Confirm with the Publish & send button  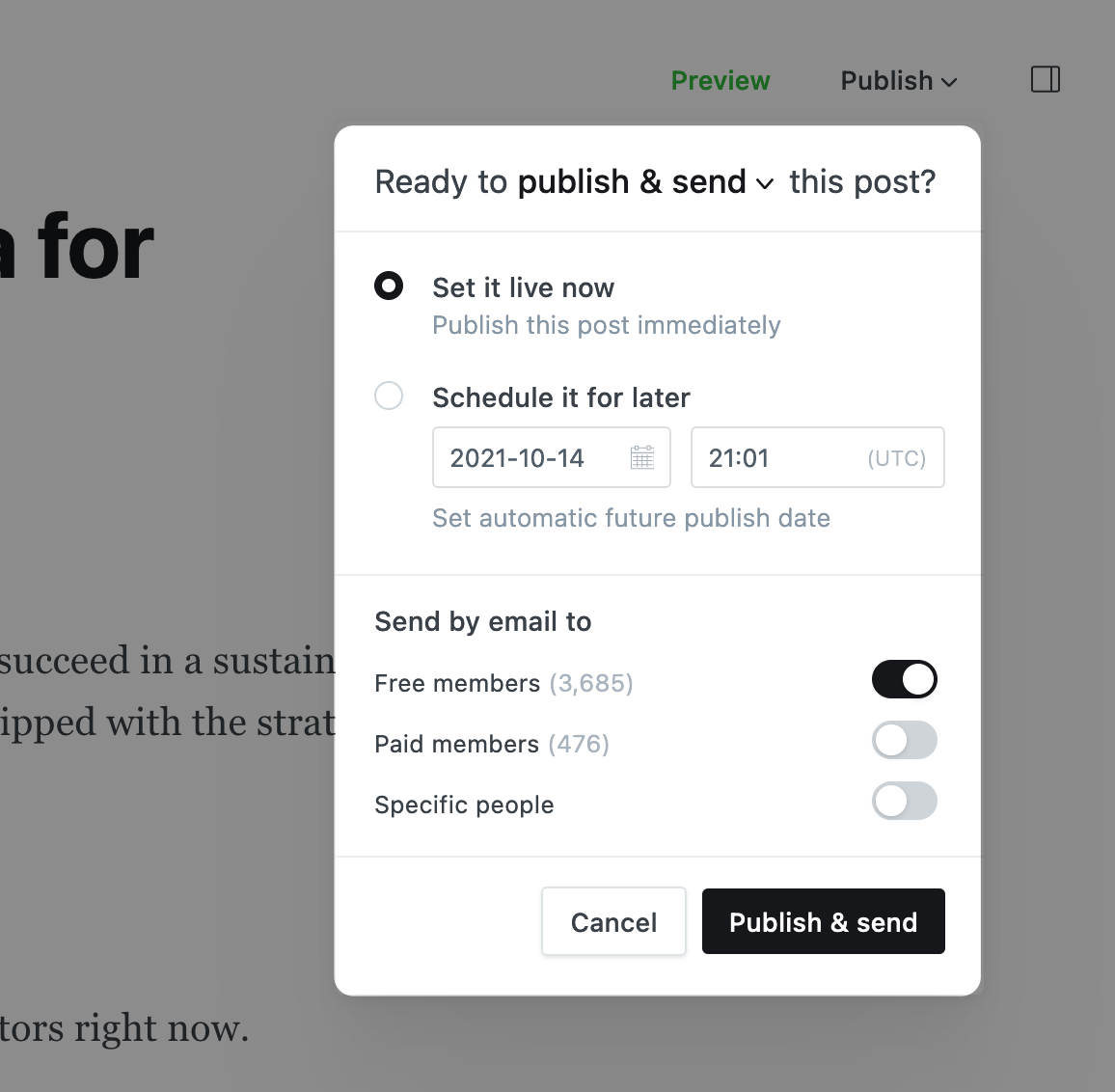pyautogui.click(x=824, y=921)
